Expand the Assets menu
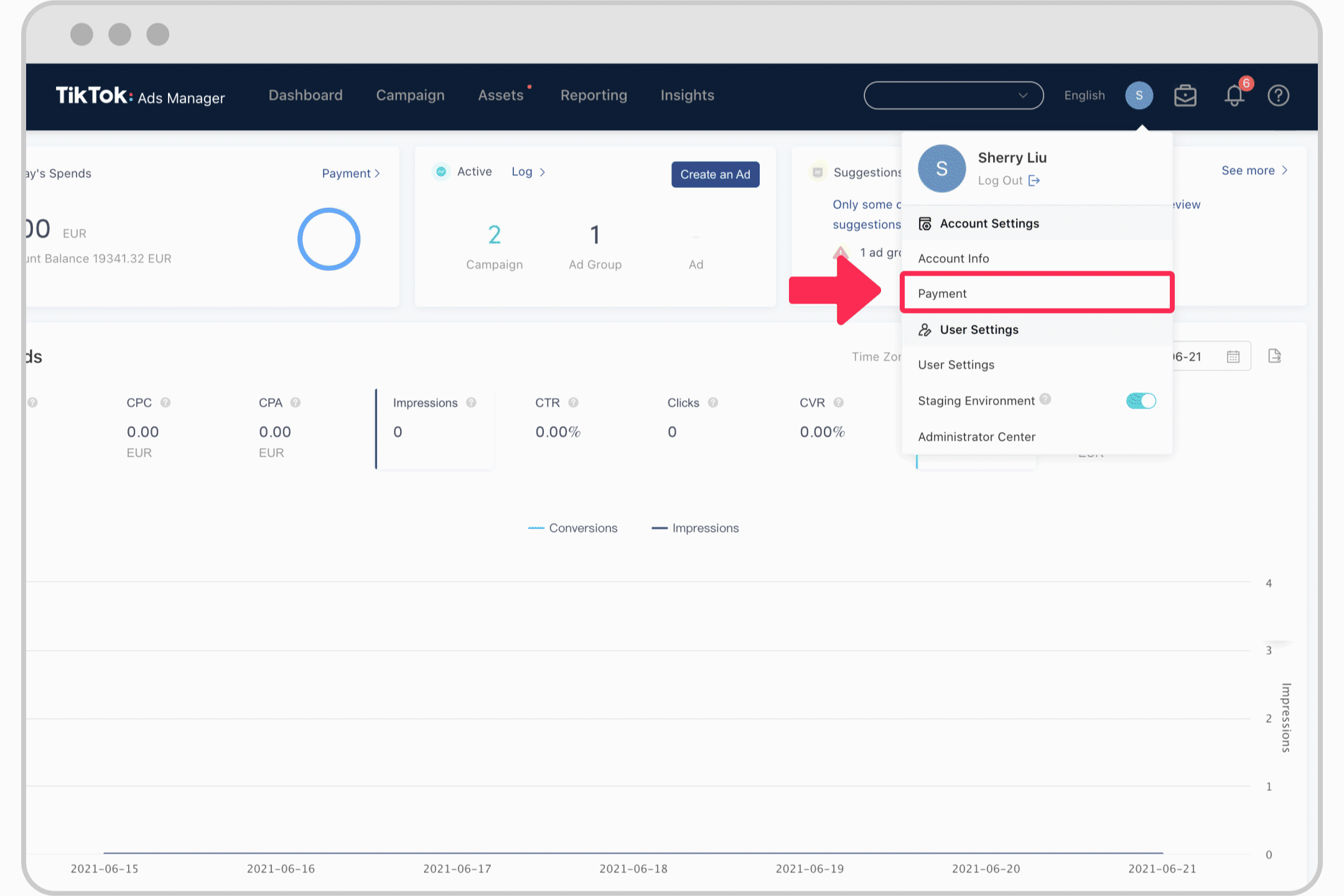Viewport: 1344px width, 896px height. 501,95
